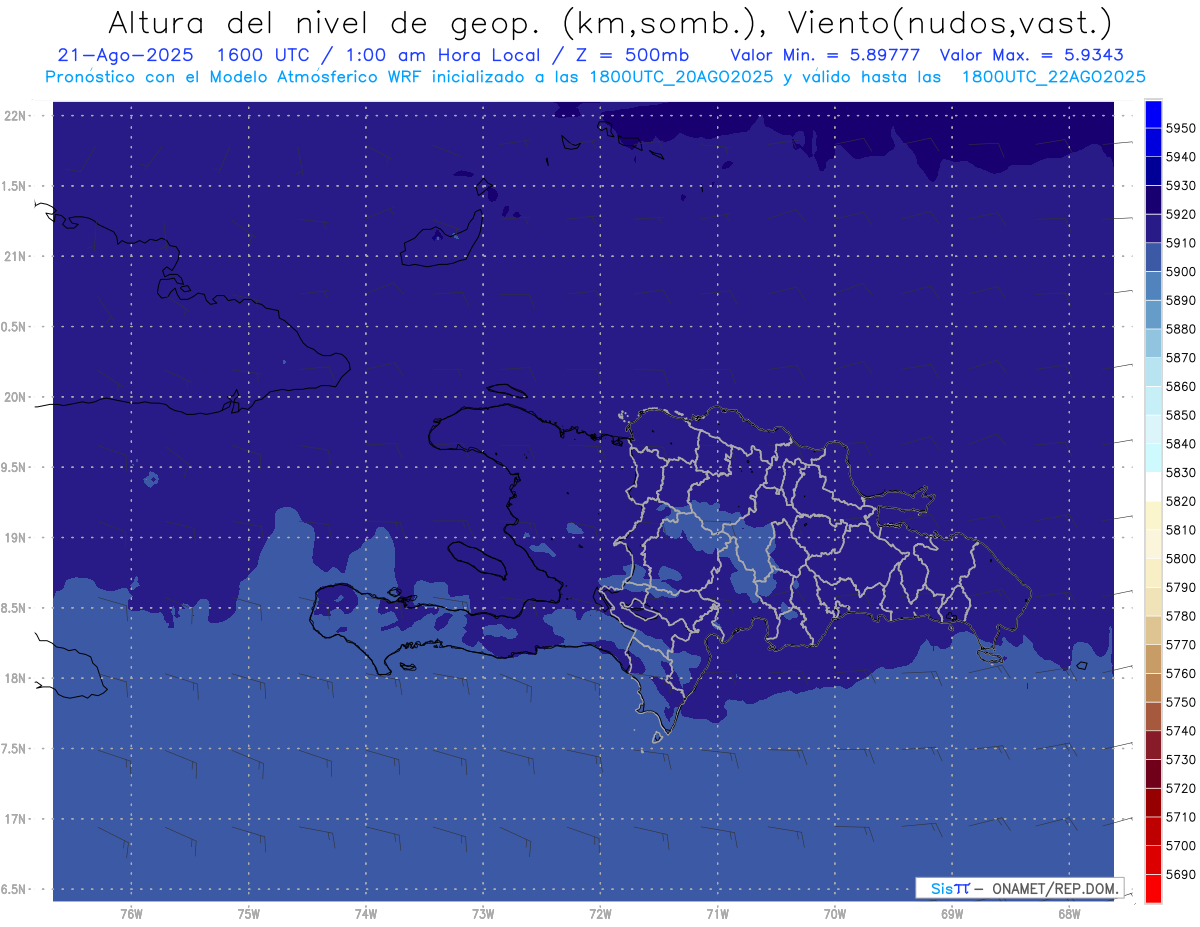Click the '5830' color scale label
Image resolution: width=1200 pixels, height=927 pixels.
pyautogui.click(x=1181, y=472)
